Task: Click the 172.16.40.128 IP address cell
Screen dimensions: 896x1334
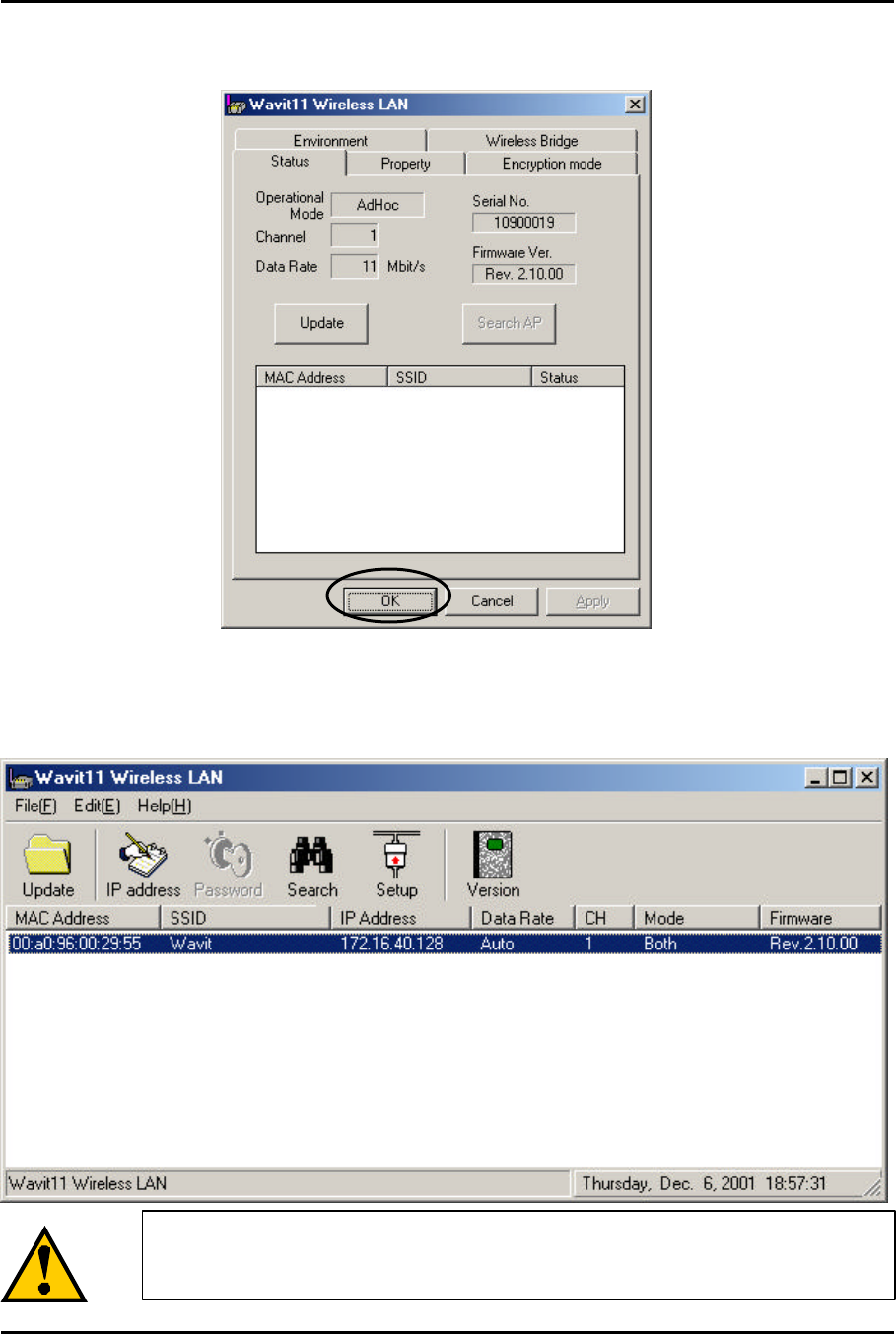Action: tap(391, 944)
